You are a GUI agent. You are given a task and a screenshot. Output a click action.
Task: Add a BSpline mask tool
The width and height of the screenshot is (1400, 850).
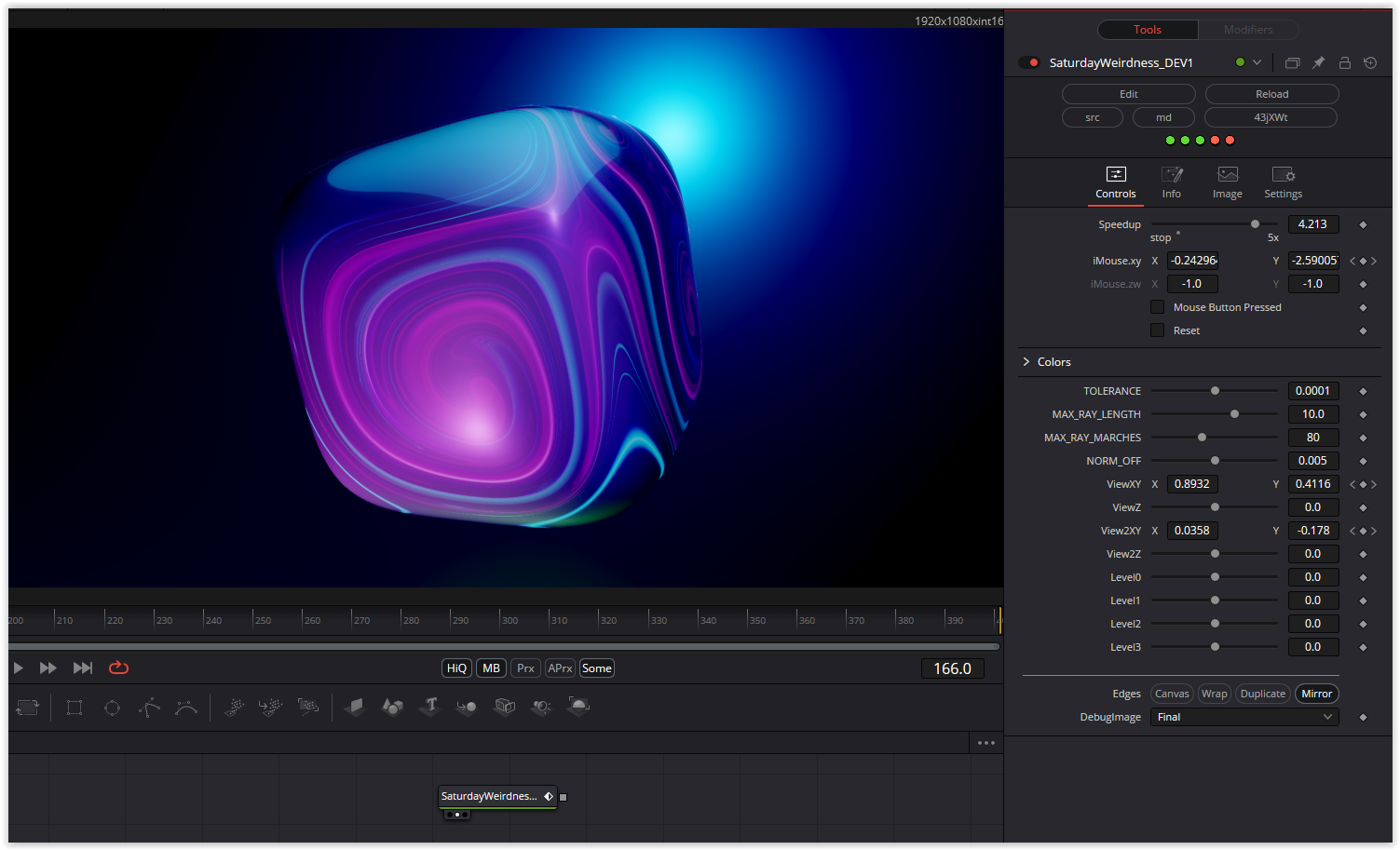tap(186, 708)
